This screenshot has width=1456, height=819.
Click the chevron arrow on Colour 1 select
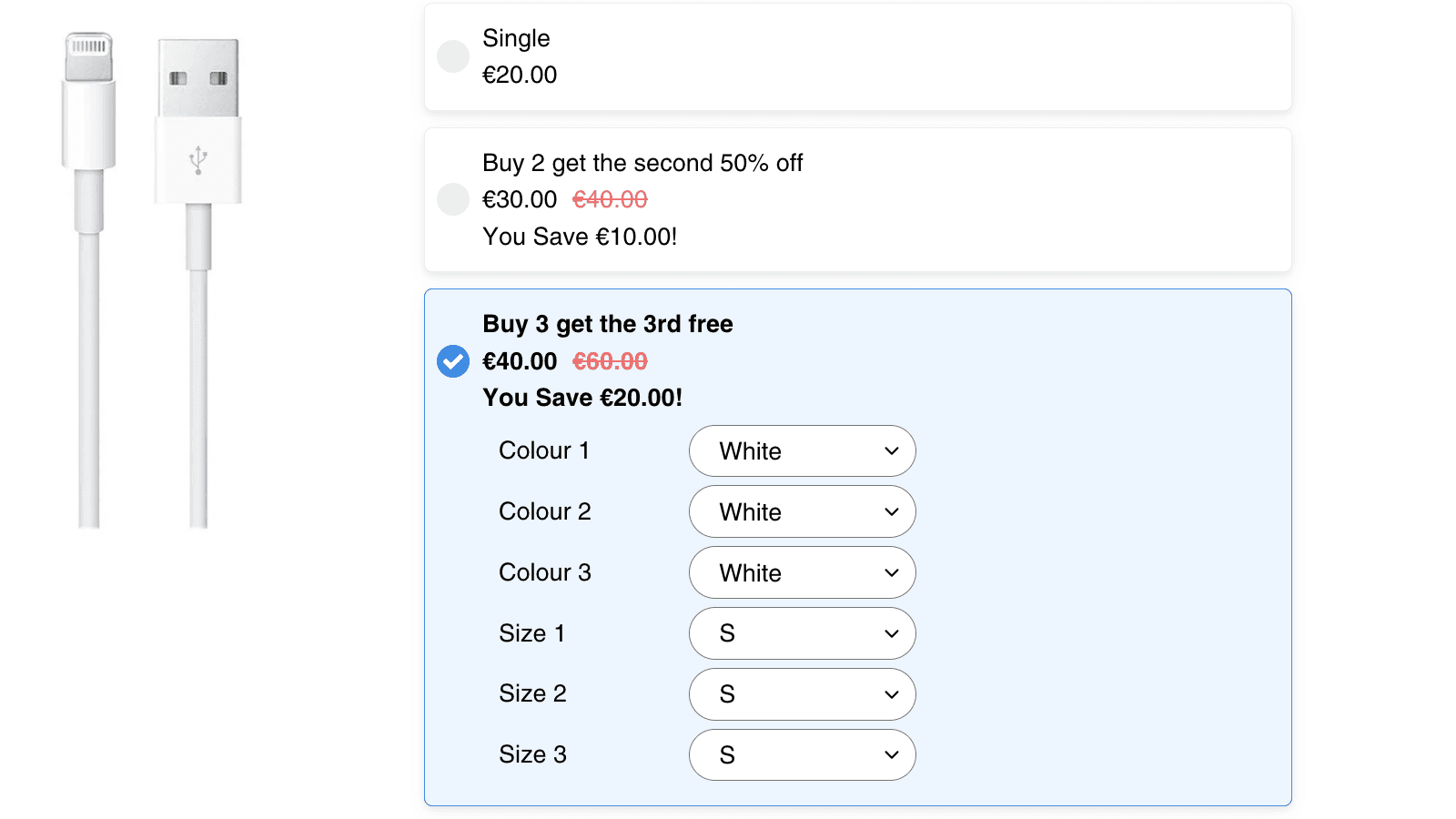tap(892, 451)
